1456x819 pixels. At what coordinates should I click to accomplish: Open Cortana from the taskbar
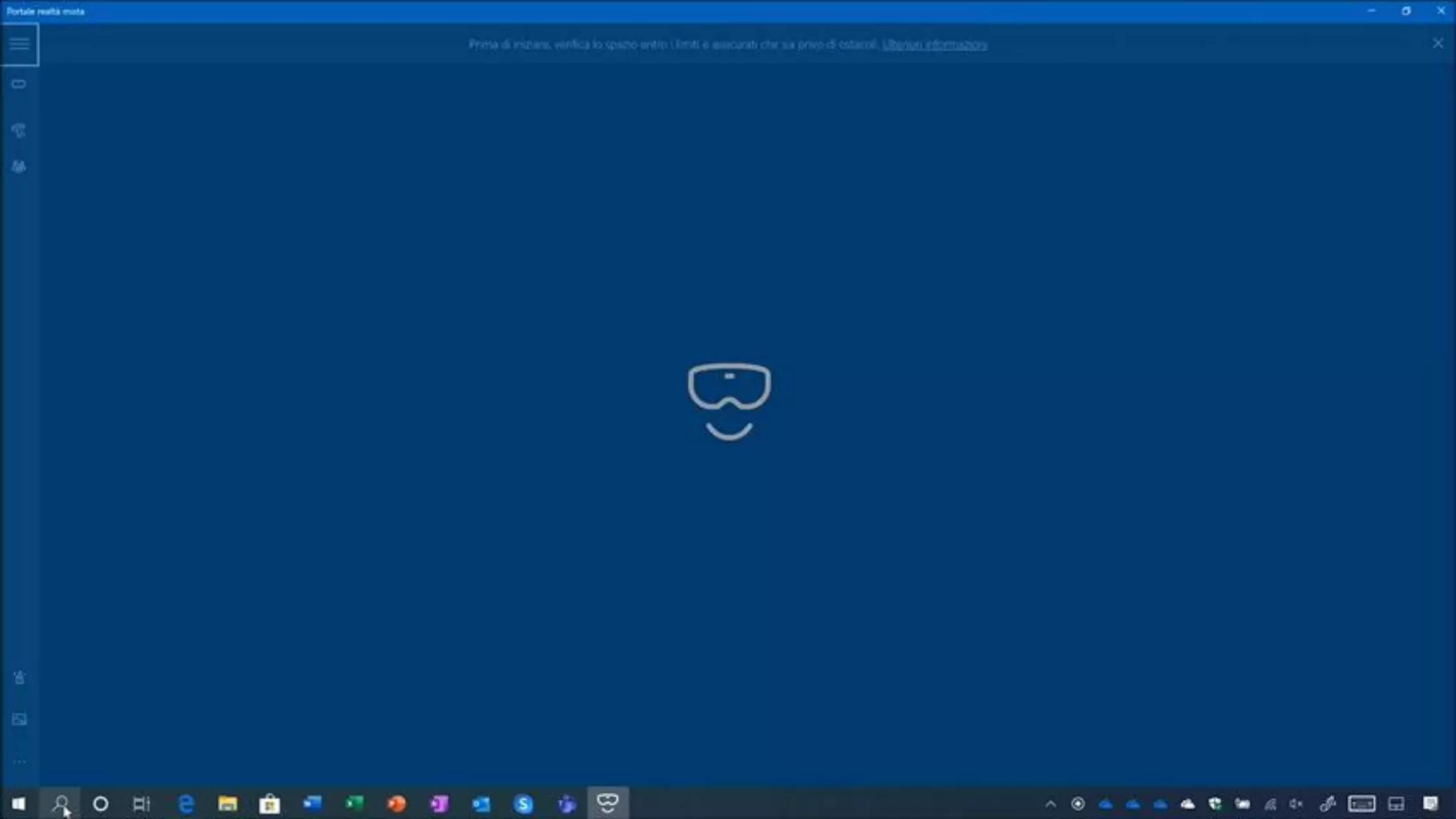click(x=100, y=803)
